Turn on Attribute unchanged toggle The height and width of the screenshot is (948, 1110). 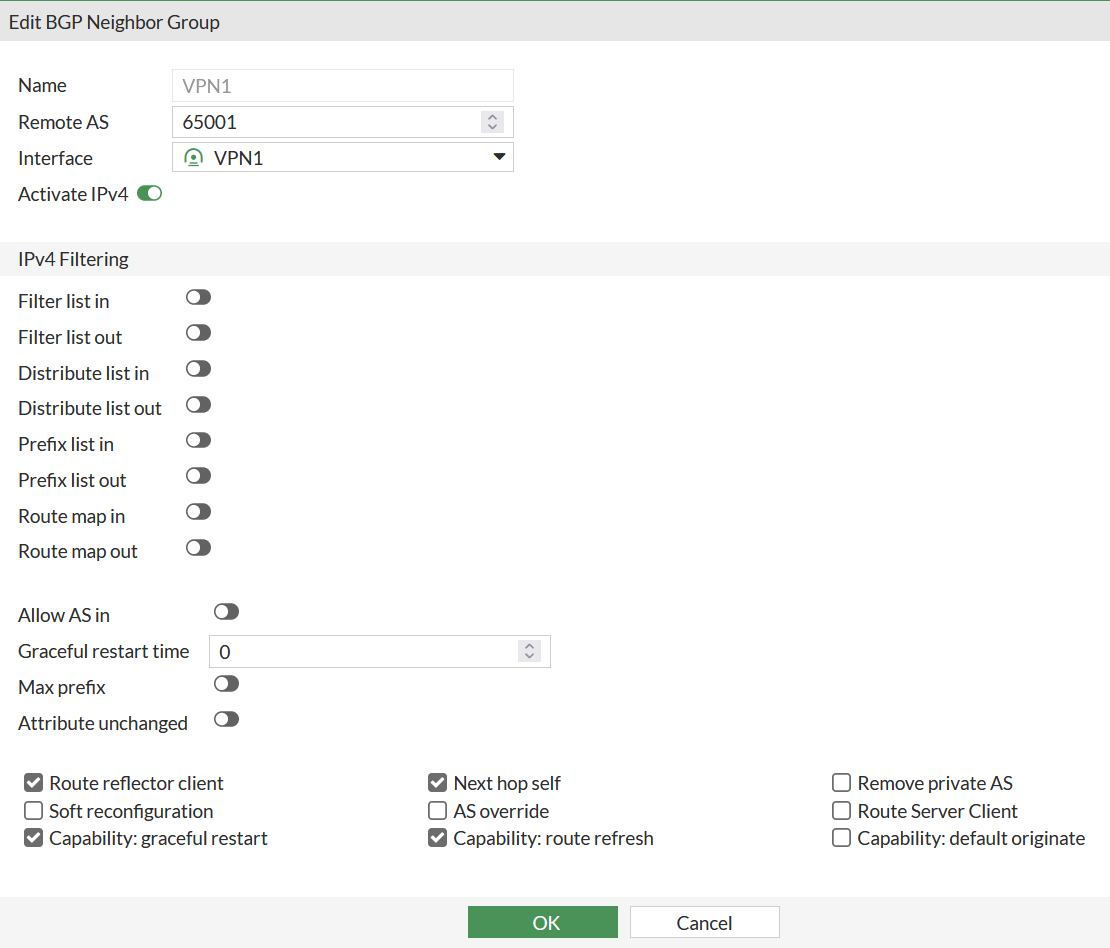click(227, 719)
